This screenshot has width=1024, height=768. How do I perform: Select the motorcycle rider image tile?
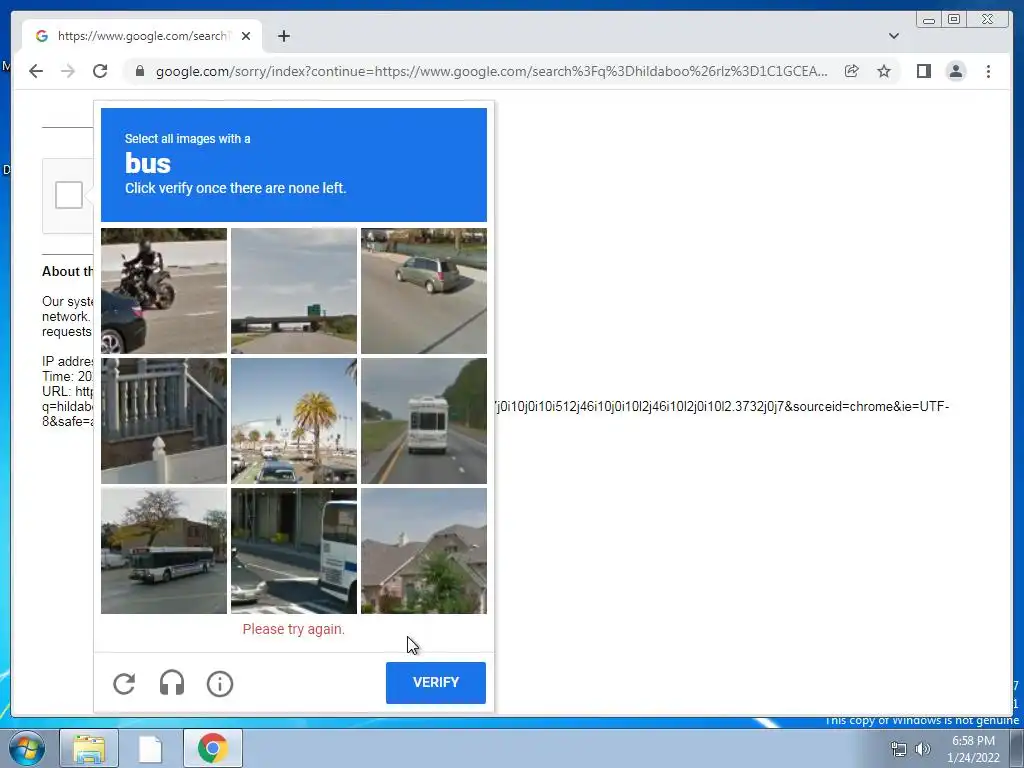tap(164, 291)
